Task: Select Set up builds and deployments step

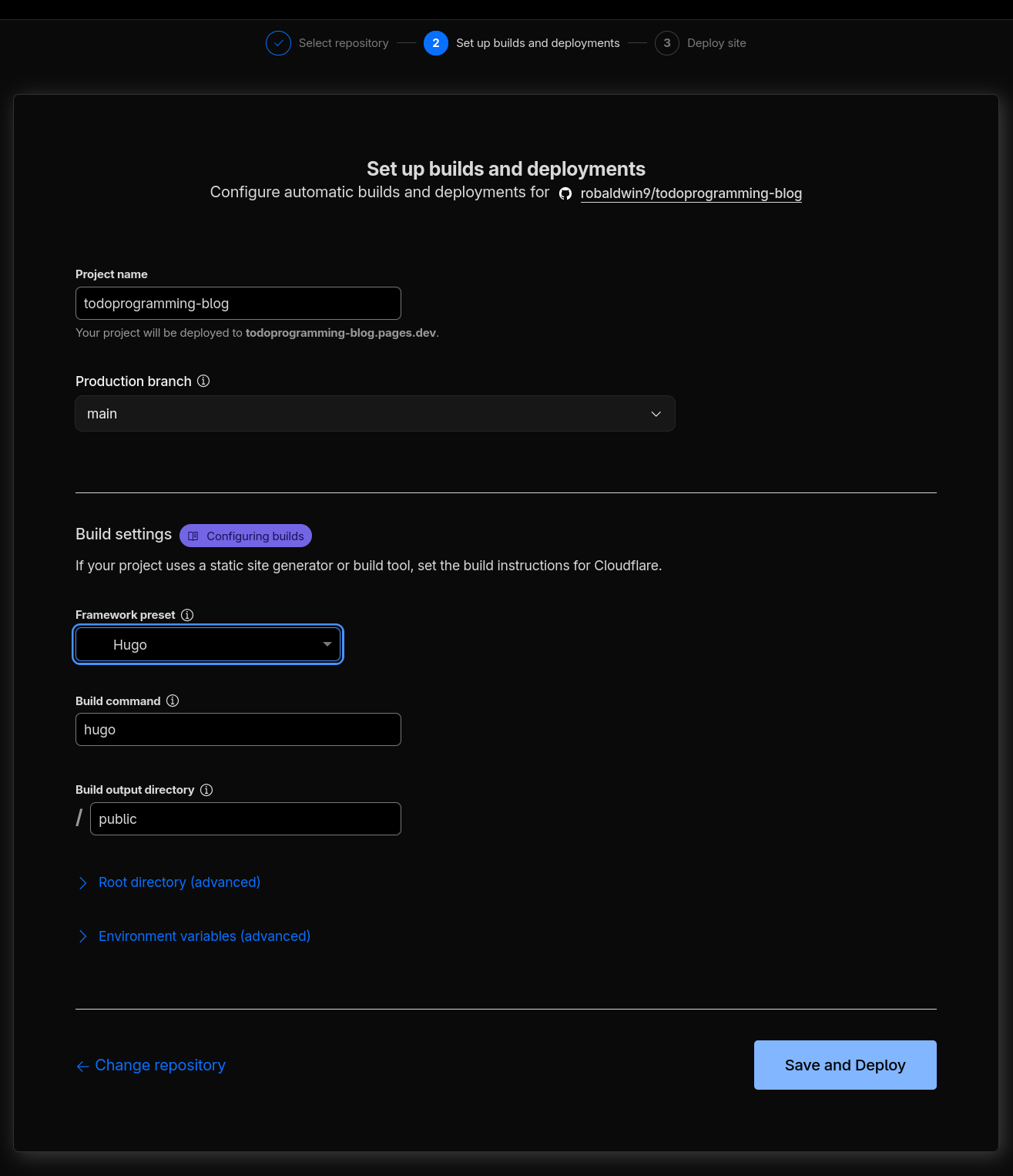Action: 538,43
